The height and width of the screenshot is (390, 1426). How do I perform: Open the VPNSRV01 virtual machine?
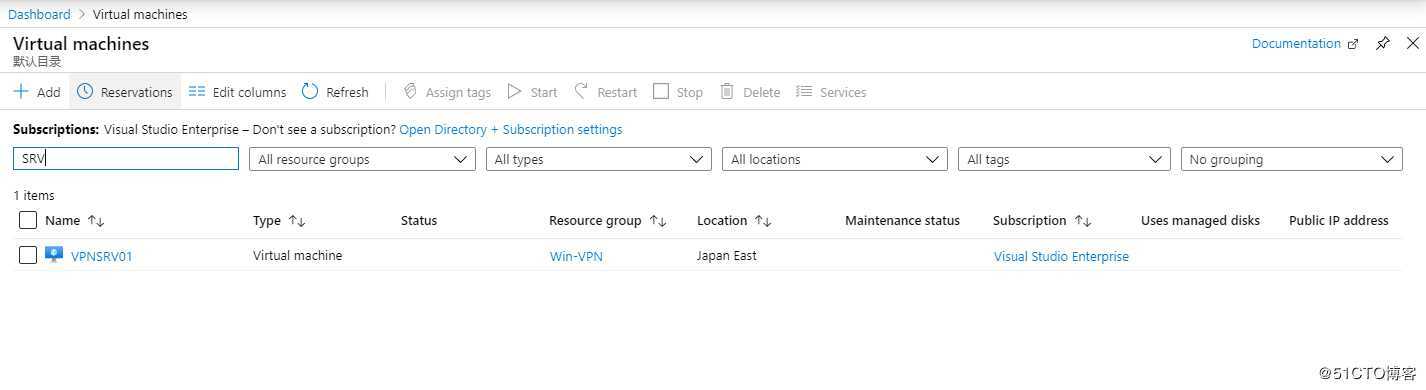(x=102, y=256)
